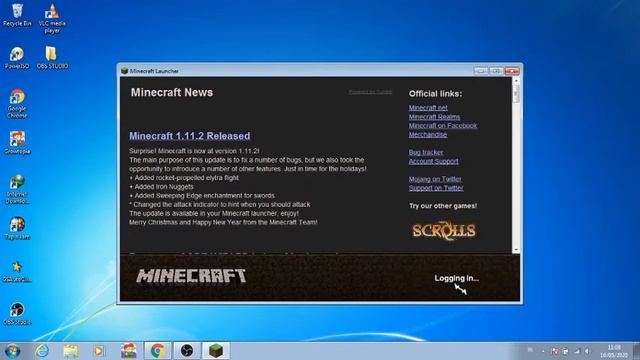Screen dimensions: 640x360
Task: Open the OBS STUDIO folder on desktop
Action: point(52,58)
